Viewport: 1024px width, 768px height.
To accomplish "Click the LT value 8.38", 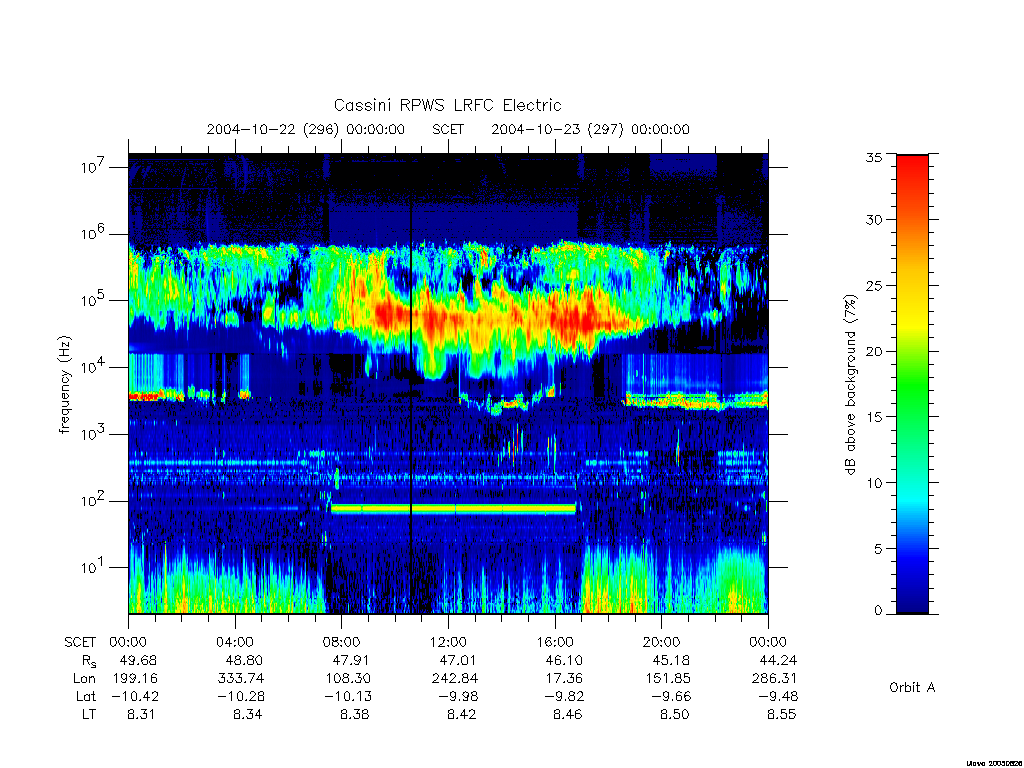I will click(355, 714).
